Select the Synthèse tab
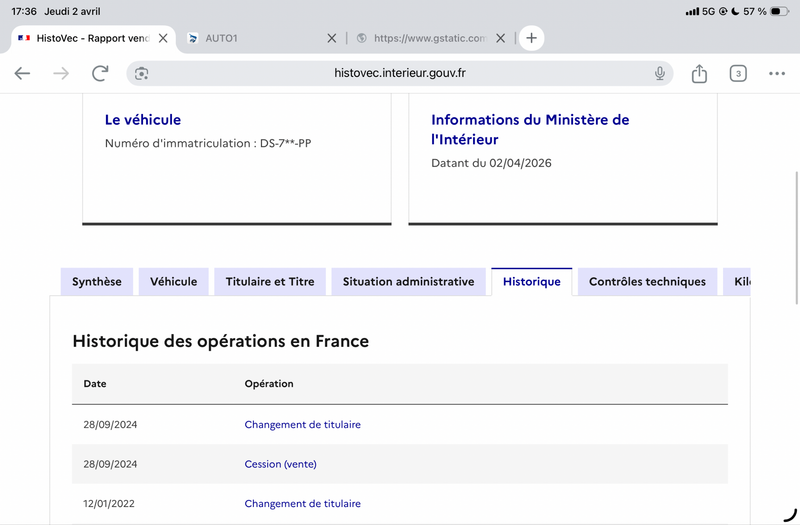Screen dimensions: 800x525 coord(97,282)
